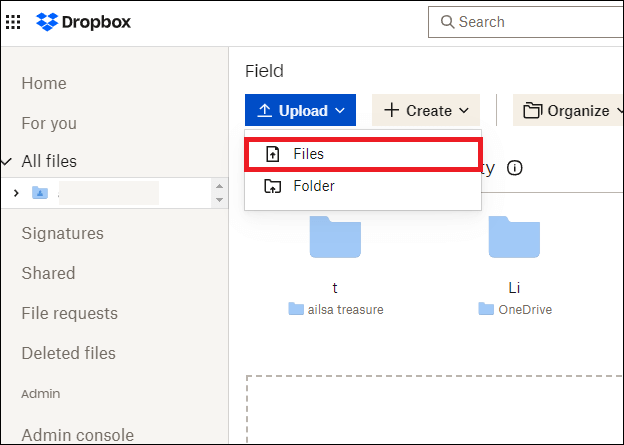Expand the sidebar folder tree arrow
Viewport: 624px width, 445px height.
tap(16, 193)
